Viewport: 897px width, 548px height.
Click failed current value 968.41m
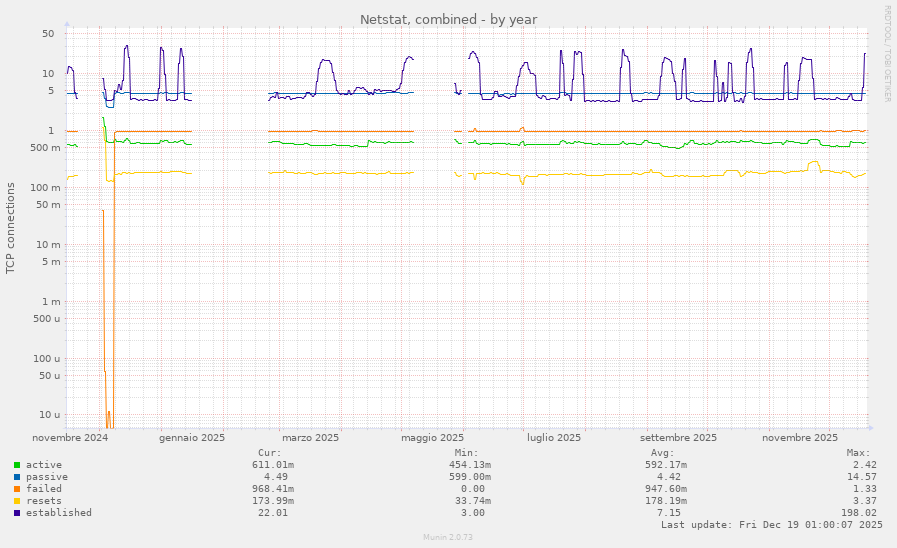click(x=273, y=489)
